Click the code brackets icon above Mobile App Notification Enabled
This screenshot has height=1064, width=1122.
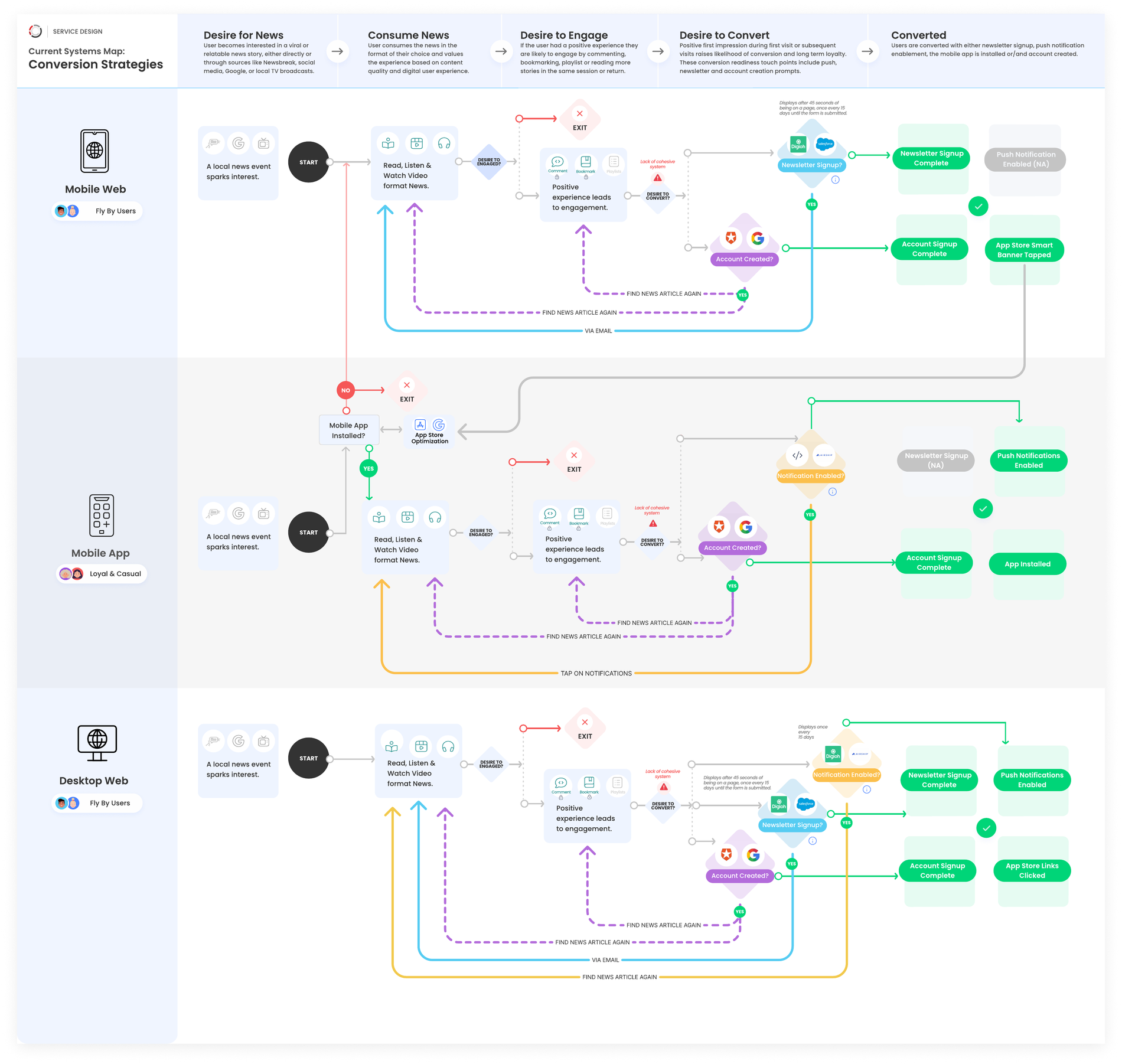(x=797, y=455)
